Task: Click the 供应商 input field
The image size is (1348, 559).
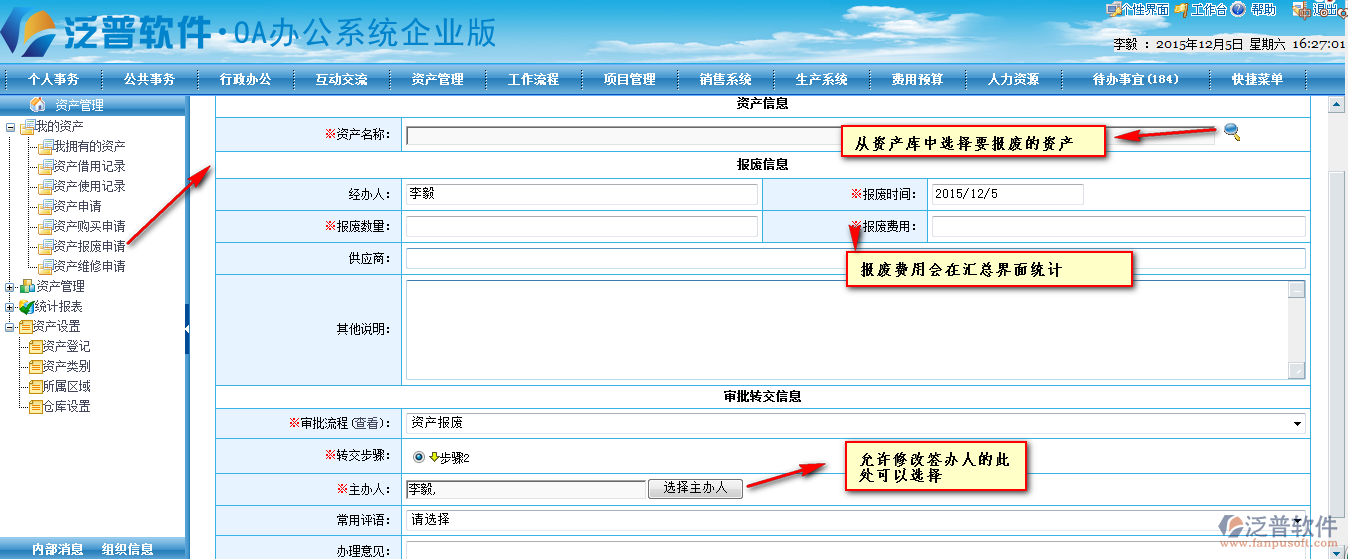Action: [x=856, y=259]
